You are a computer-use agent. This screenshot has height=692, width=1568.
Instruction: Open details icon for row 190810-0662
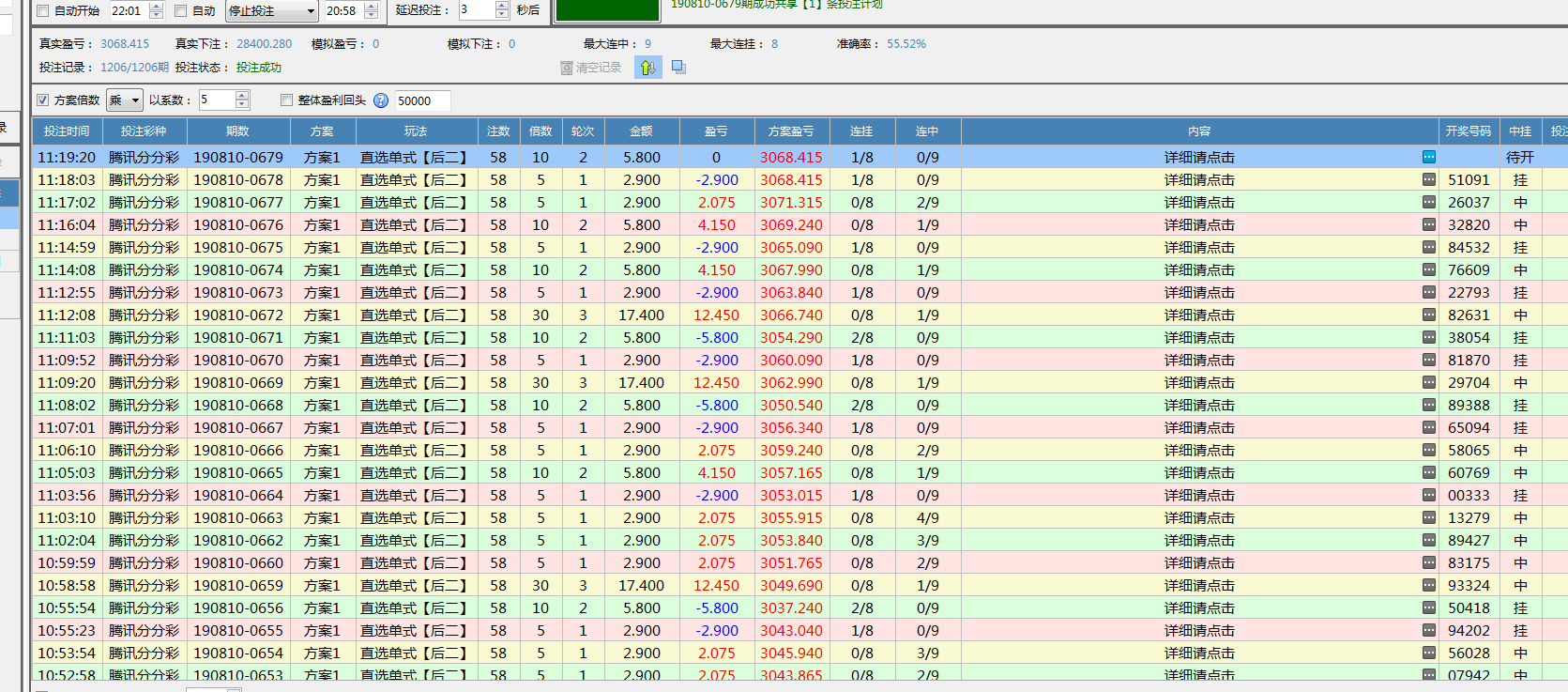tap(1428, 540)
